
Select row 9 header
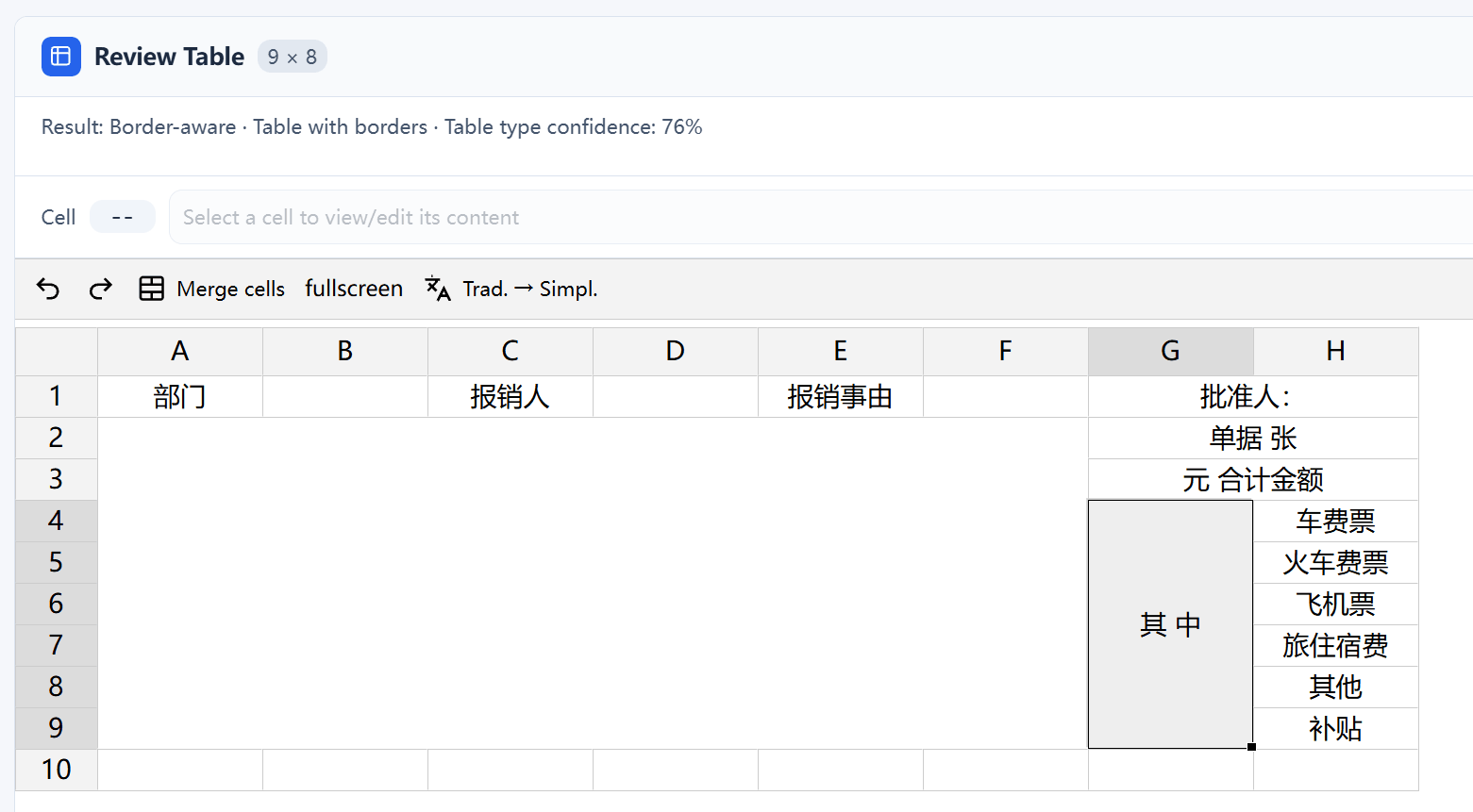click(57, 729)
